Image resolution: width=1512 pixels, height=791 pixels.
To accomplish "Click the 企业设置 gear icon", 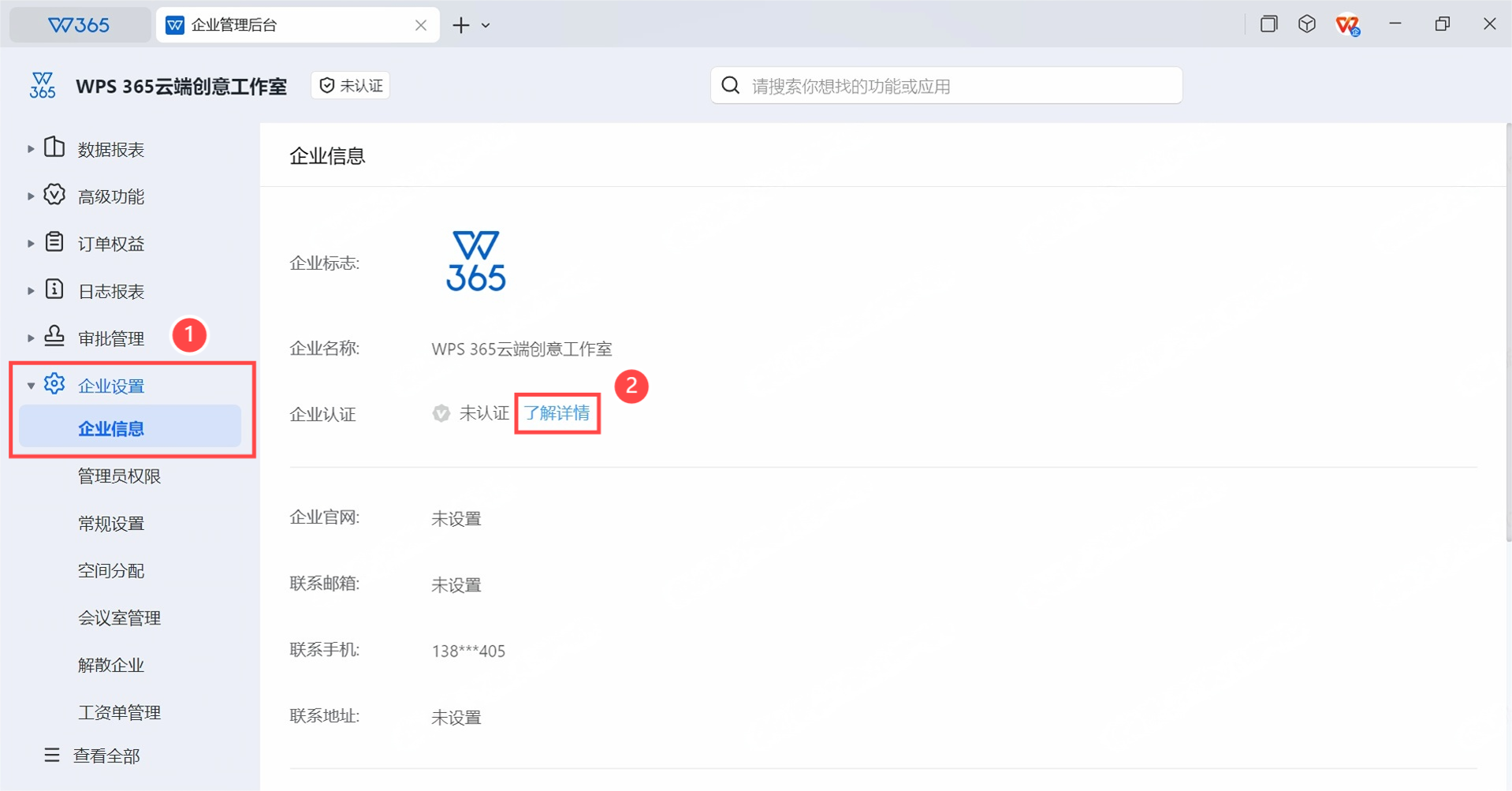I will 54,384.
